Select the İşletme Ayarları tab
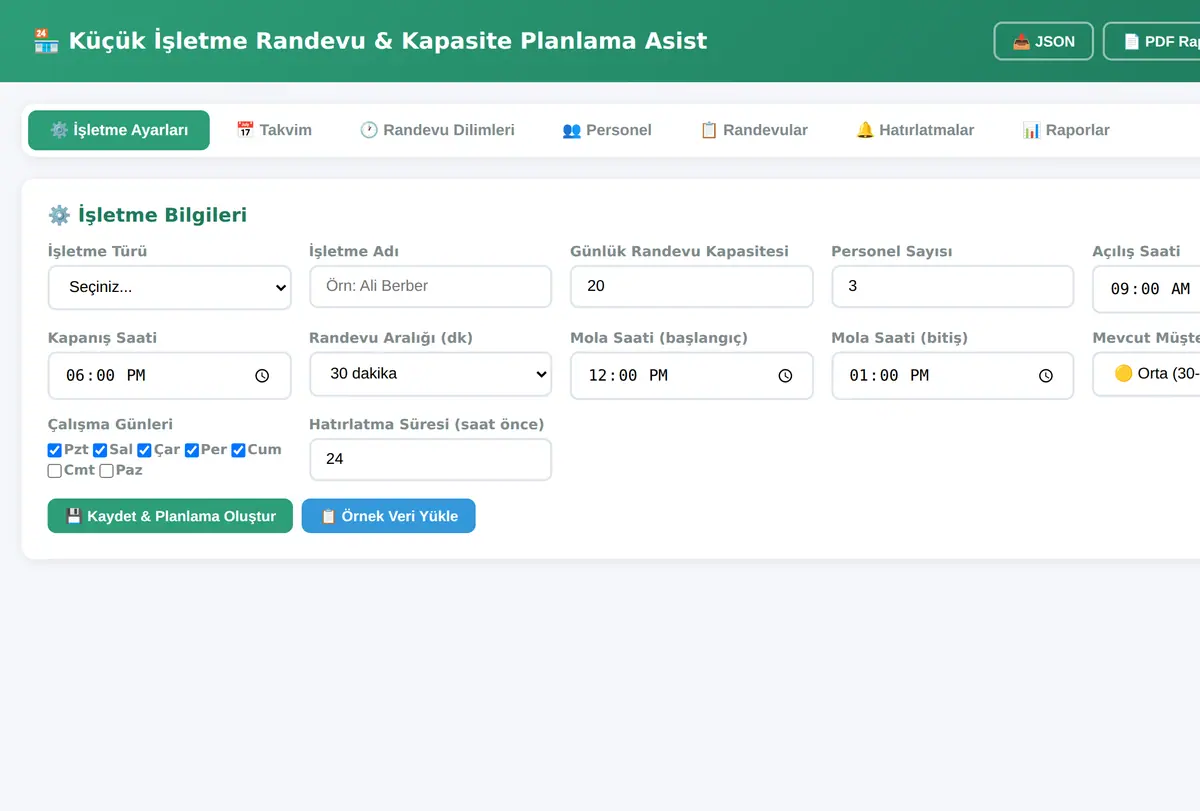 [x=119, y=130]
